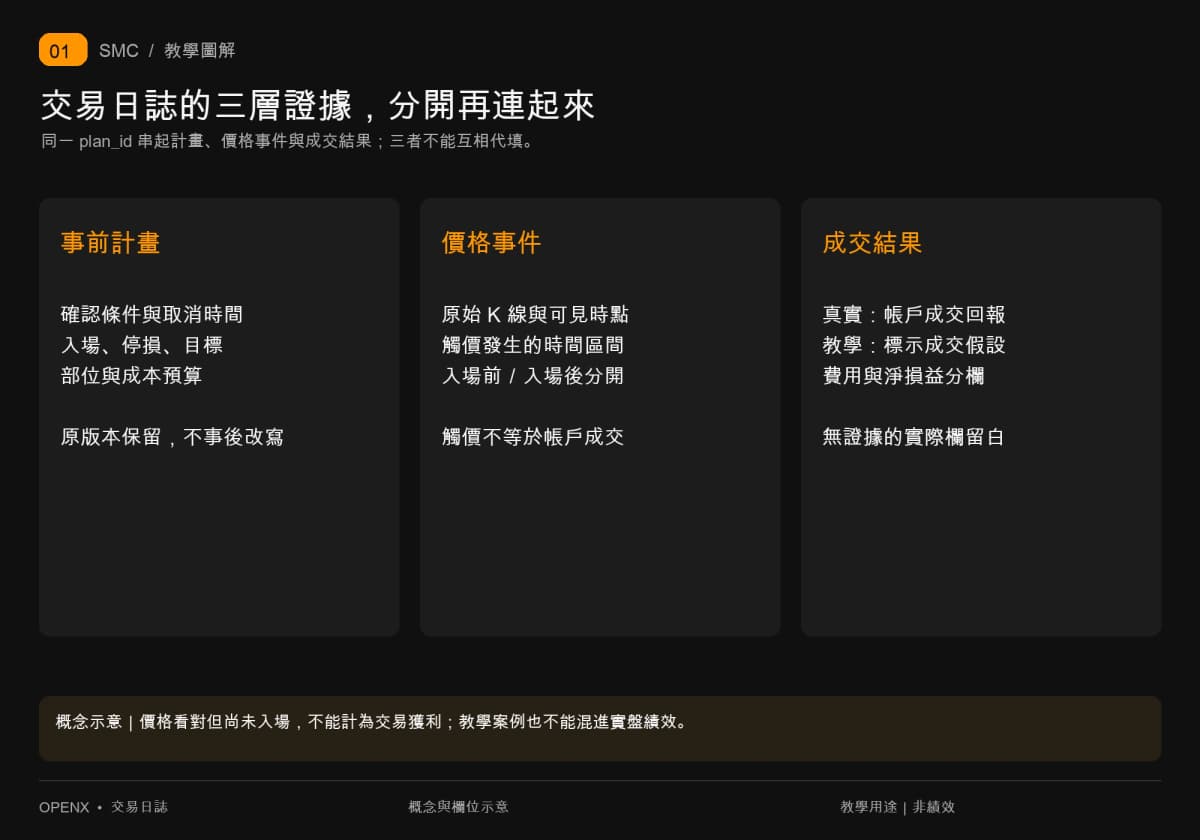1200x840 pixels.
Task: Click the line 確認條件與取消時間
Action: 152,315
